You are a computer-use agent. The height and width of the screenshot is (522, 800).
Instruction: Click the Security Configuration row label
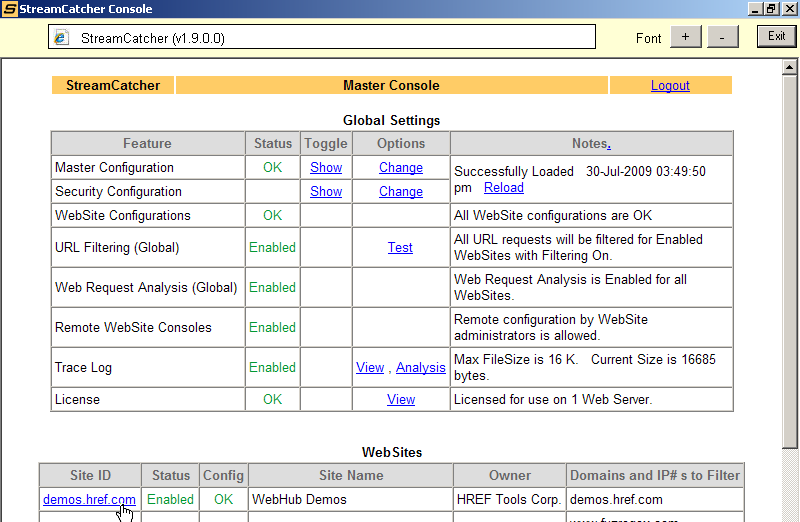click(x=118, y=191)
